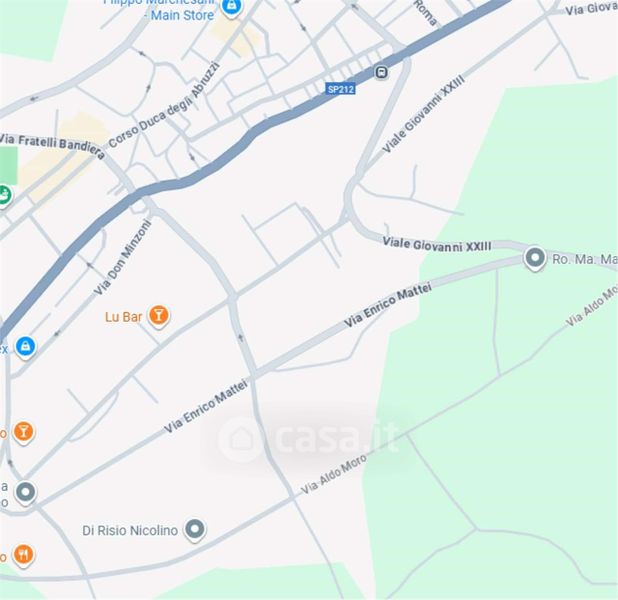Open the fork-and-knife restaurant marker

(x=24, y=555)
